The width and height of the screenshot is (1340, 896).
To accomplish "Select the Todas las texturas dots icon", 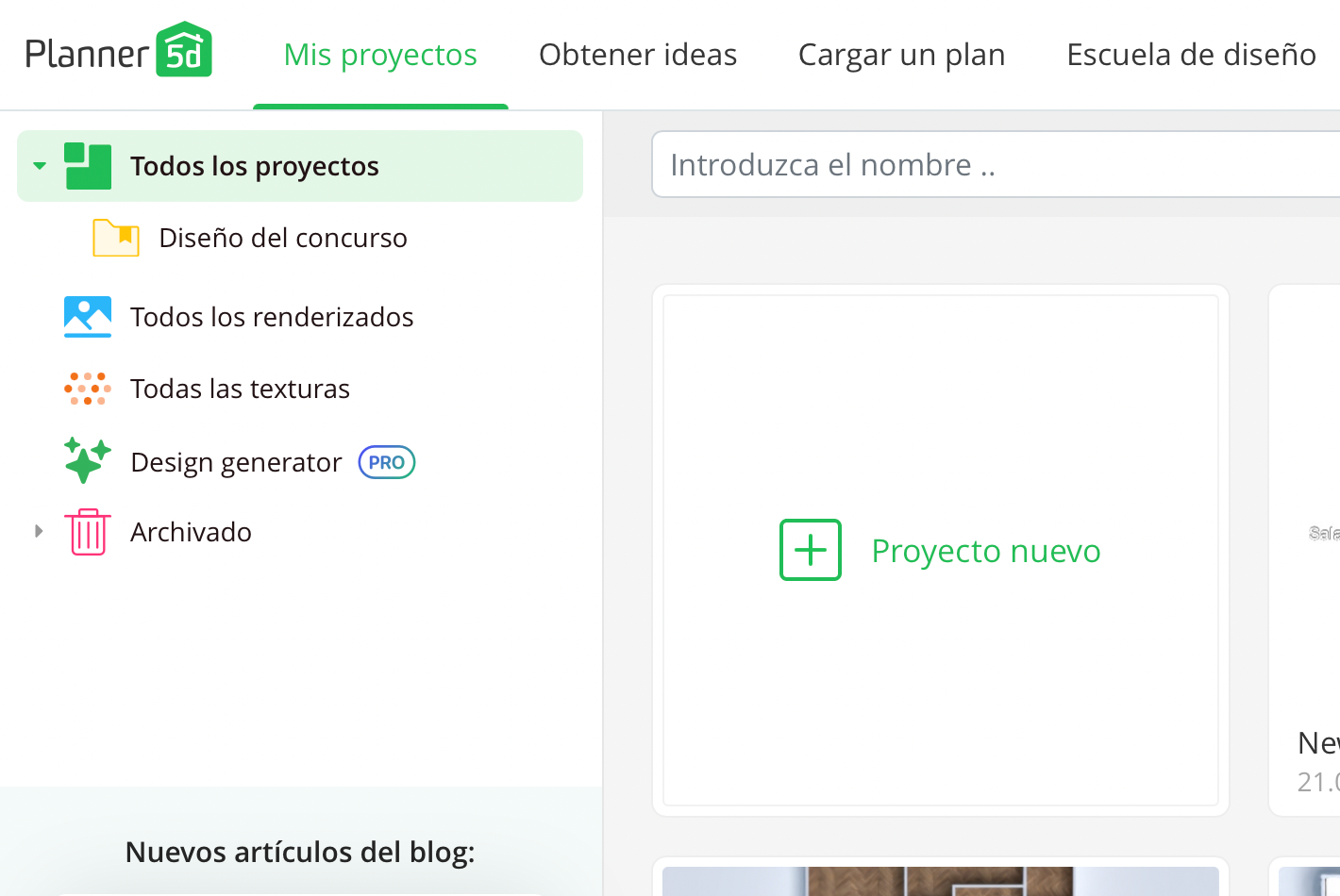I will click(x=87, y=389).
